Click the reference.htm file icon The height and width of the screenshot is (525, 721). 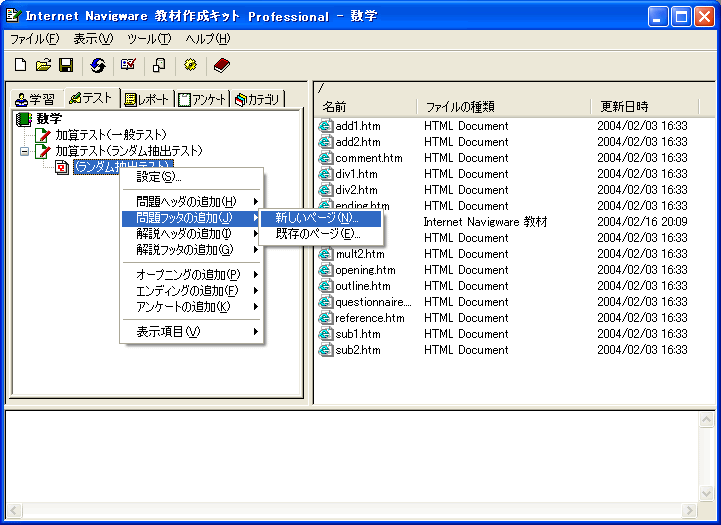pos(326,318)
